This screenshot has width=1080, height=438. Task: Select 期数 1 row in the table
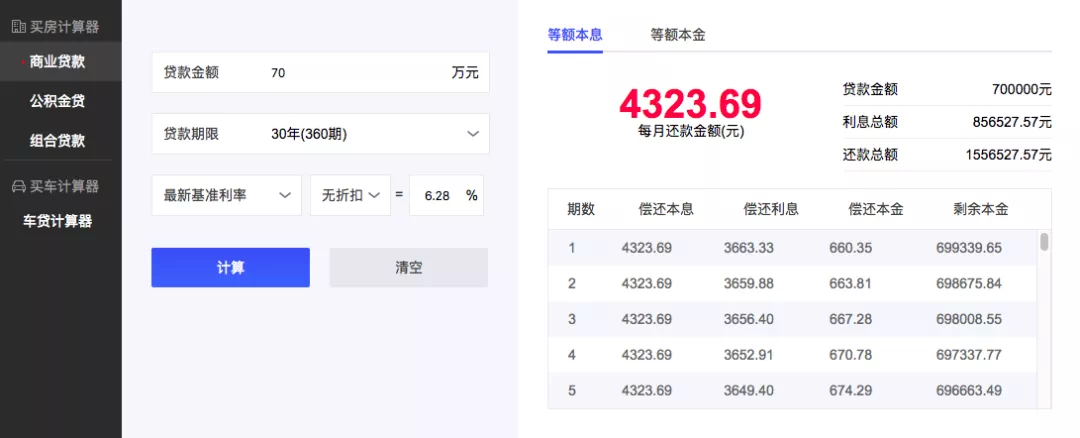(793, 248)
